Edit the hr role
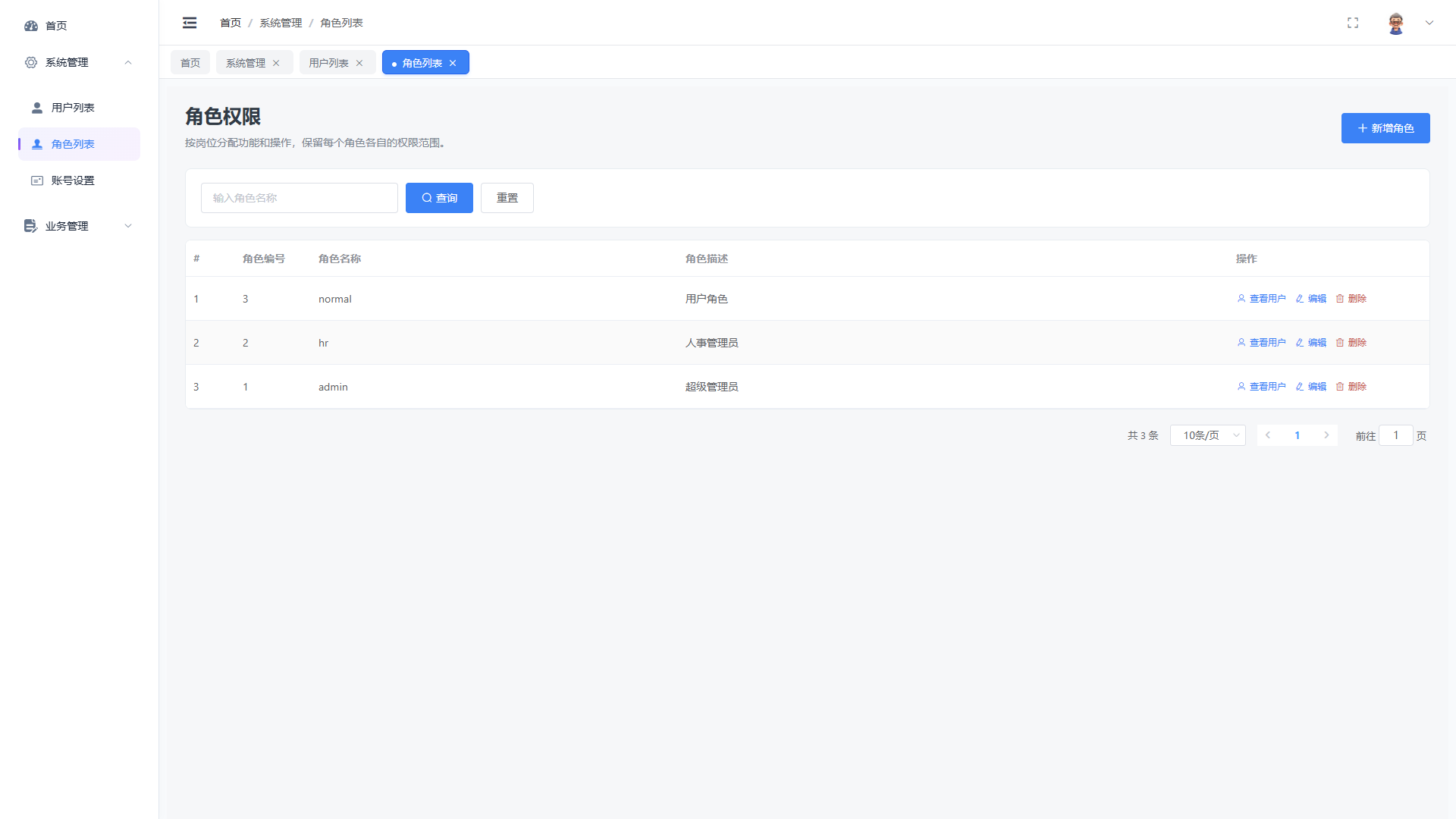This screenshot has width=1456, height=819. (x=1311, y=343)
